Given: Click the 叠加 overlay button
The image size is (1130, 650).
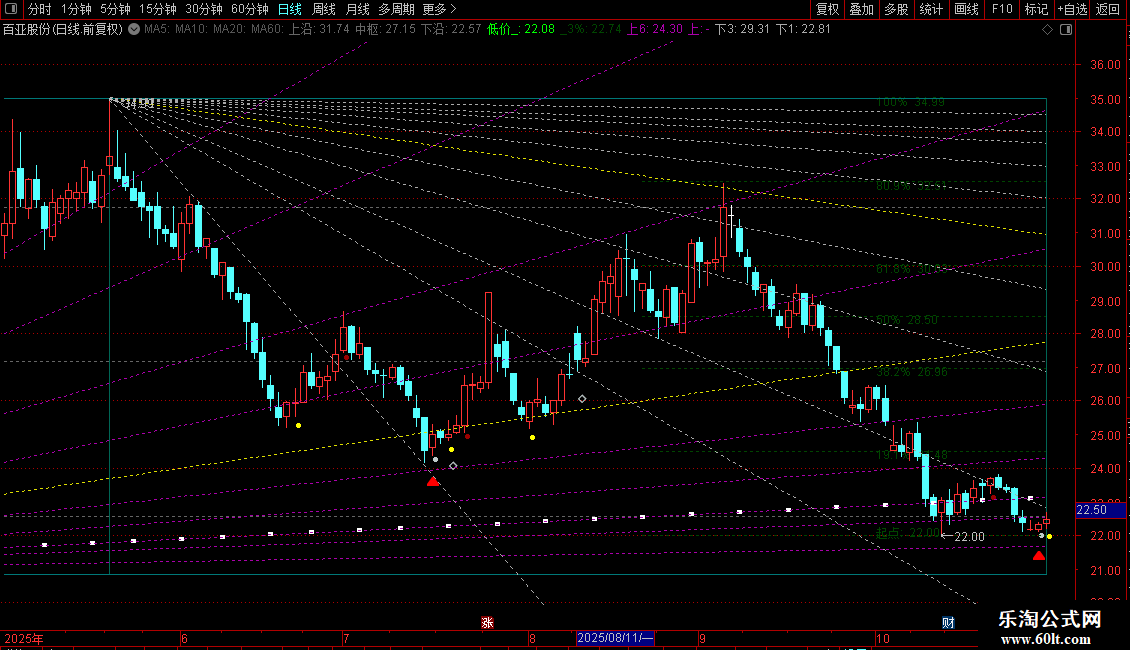Looking at the screenshot, I should pyautogui.click(x=861, y=9).
